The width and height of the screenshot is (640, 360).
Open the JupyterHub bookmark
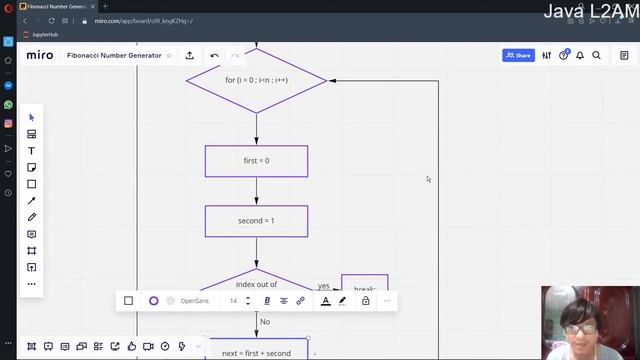pos(40,35)
